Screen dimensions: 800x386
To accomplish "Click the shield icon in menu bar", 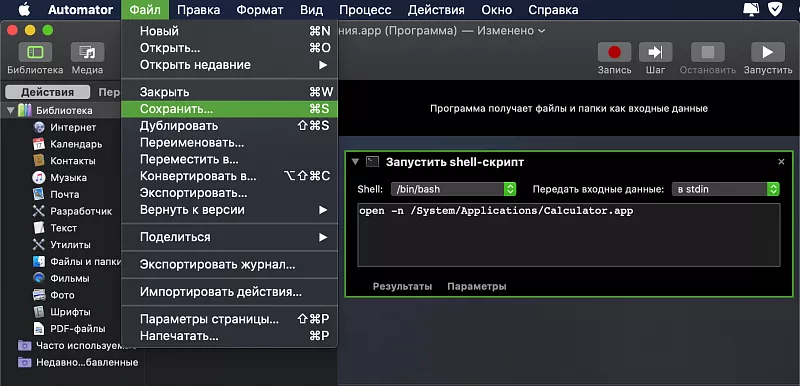I will [776, 9].
